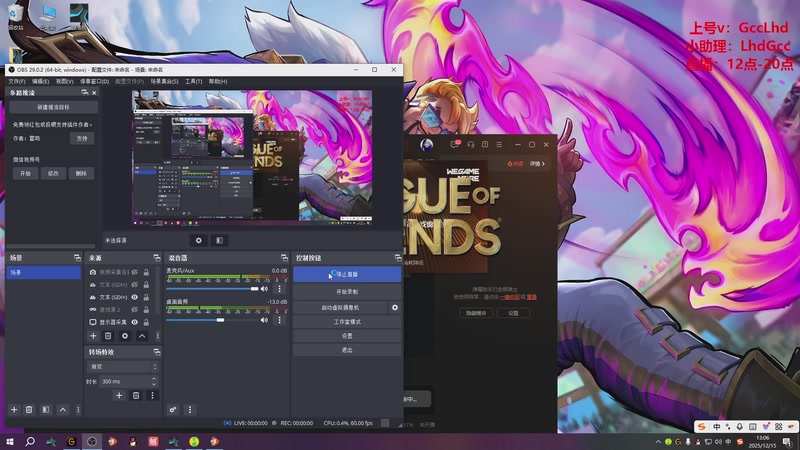This screenshot has height=450, width=800.
Task: Open Desktop Audio channel three-dot options
Action: click(x=279, y=320)
